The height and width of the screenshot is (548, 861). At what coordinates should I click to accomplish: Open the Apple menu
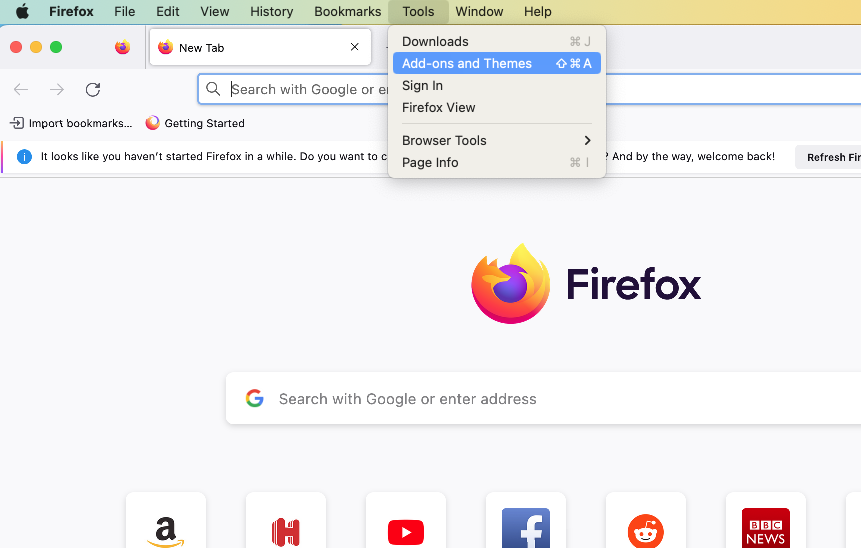click(x=23, y=12)
